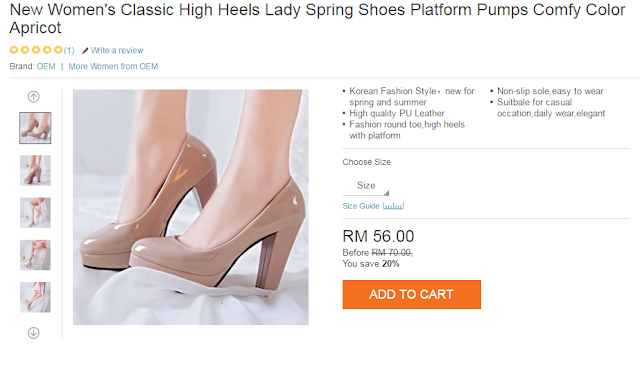Click the pencil icon beside Write a review
Screen dimensions: 640x368
point(85,51)
